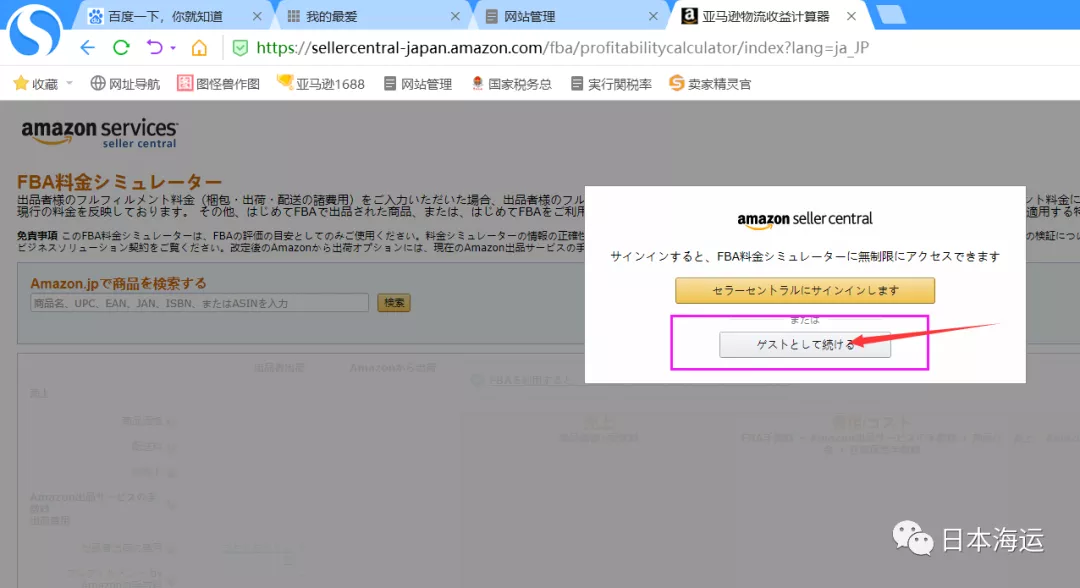Click the Amazon.jpで商品を検索する heading
1080x588 pixels.
pyautogui.click(x=118, y=283)
